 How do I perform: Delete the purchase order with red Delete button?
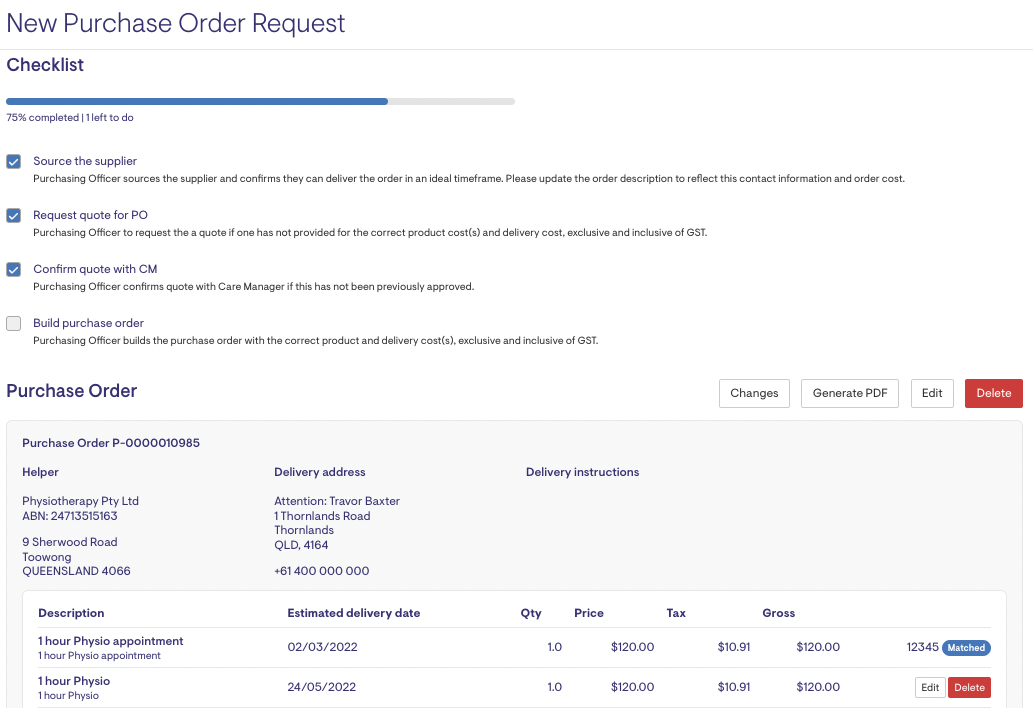(x=993, y=393)
